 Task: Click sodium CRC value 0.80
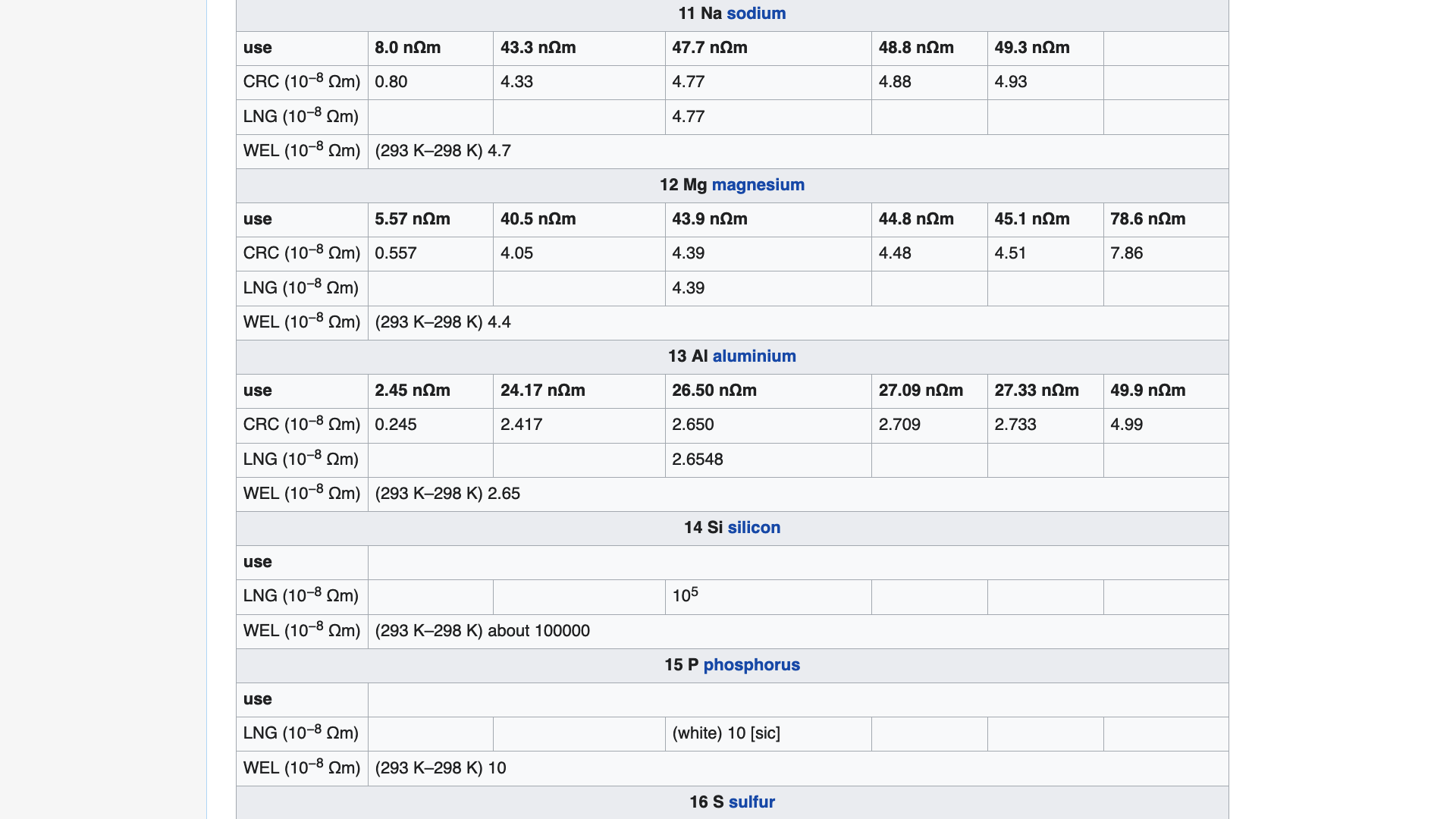pyautogui.click(x=391, y=82)
